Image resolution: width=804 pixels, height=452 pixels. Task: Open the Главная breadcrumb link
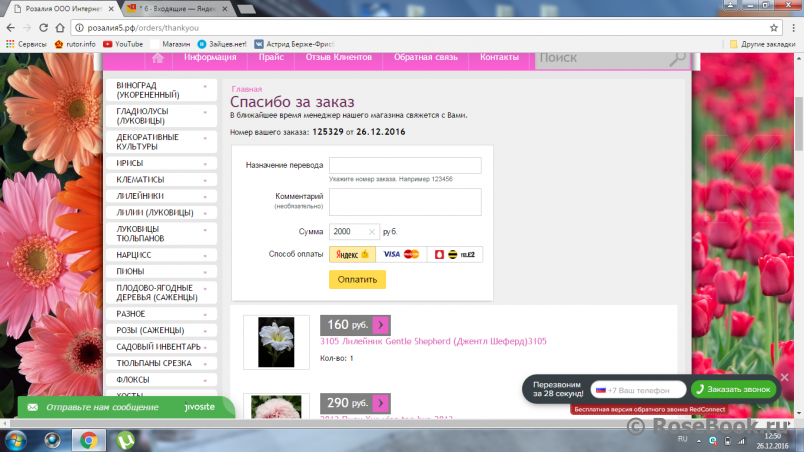click(247, 89)
